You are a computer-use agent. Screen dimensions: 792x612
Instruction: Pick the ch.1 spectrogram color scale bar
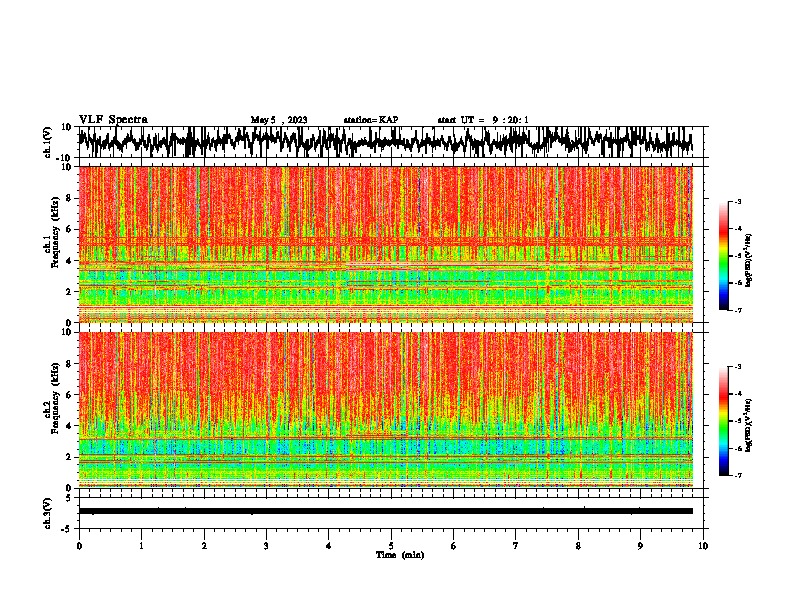pos(723,256)
